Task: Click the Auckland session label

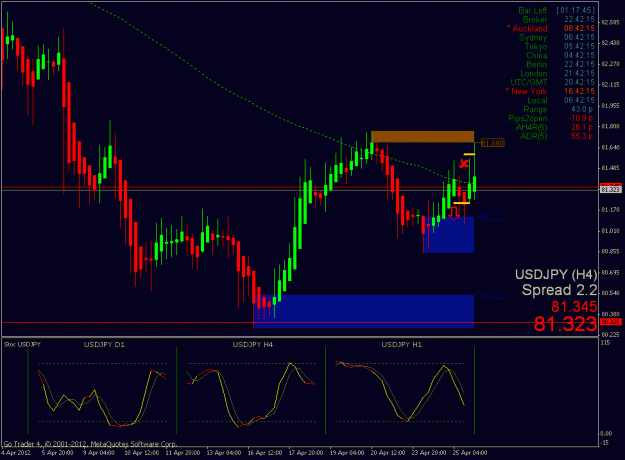Action: click(x=527, y=28)
